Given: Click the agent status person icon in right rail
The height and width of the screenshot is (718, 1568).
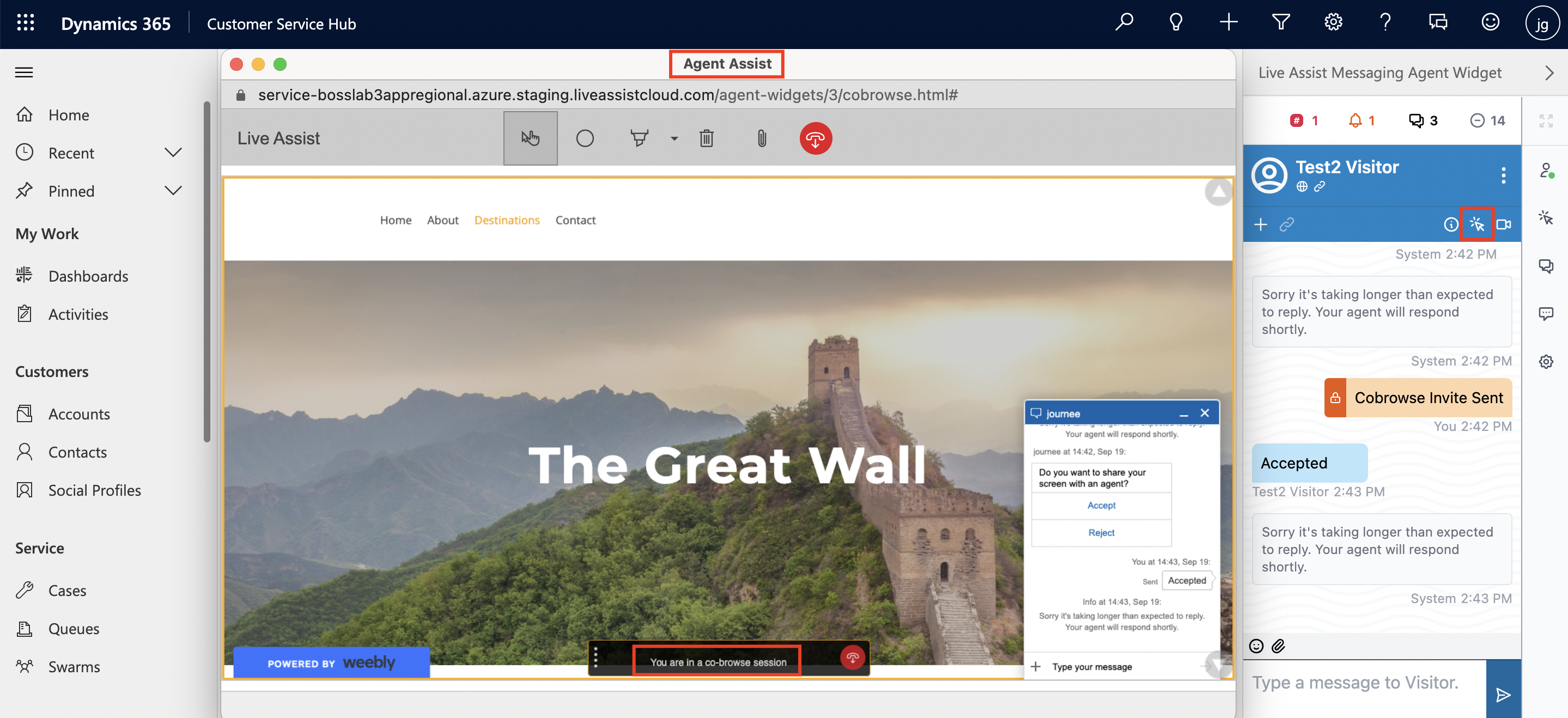Looking at the screenshot, I should pyautogui.click(x=1546, y=171).
